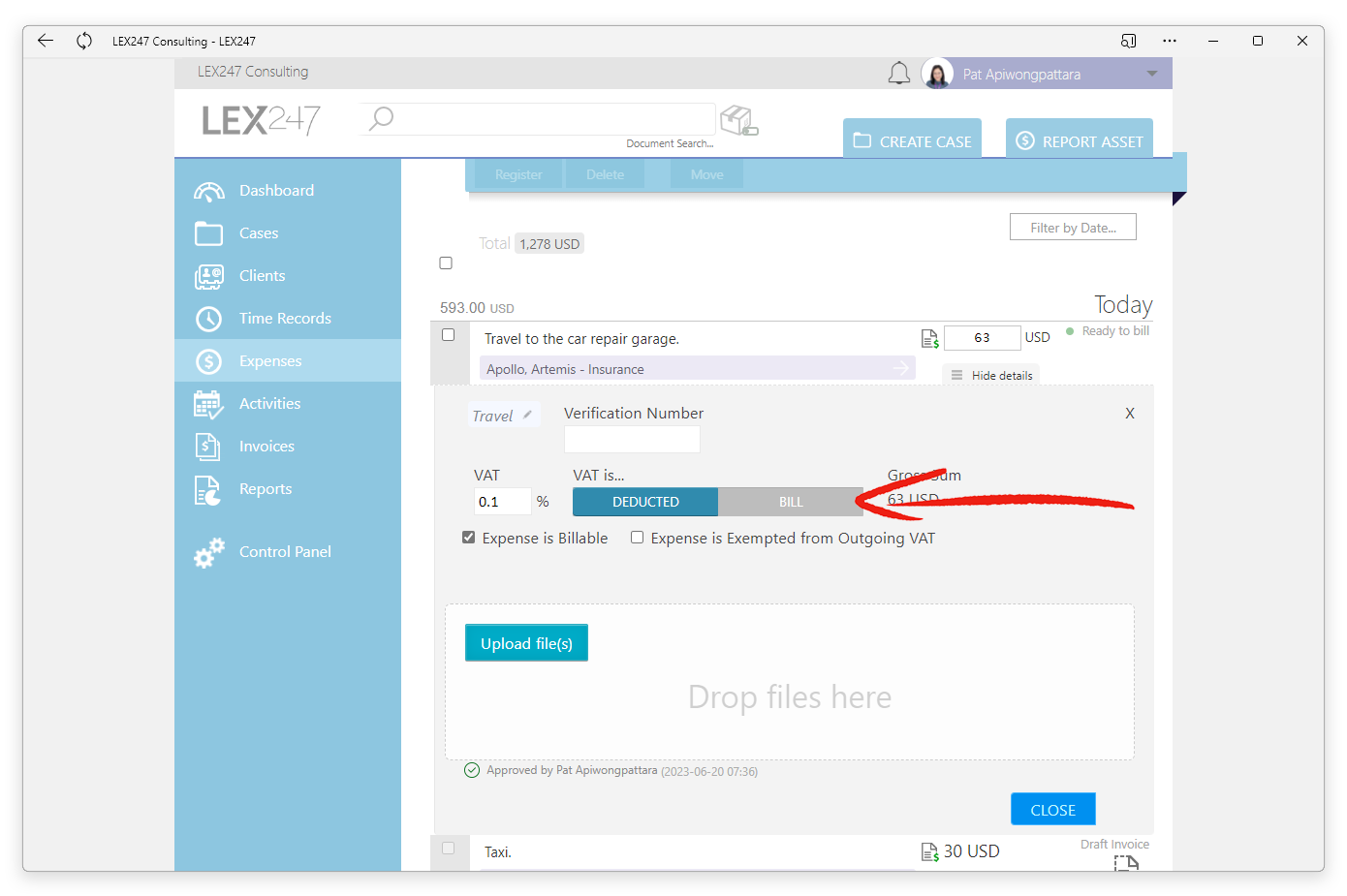Click the LEX247 logo
The height and width of the screenshot is (896, 1347).
(x=261, y=120)
